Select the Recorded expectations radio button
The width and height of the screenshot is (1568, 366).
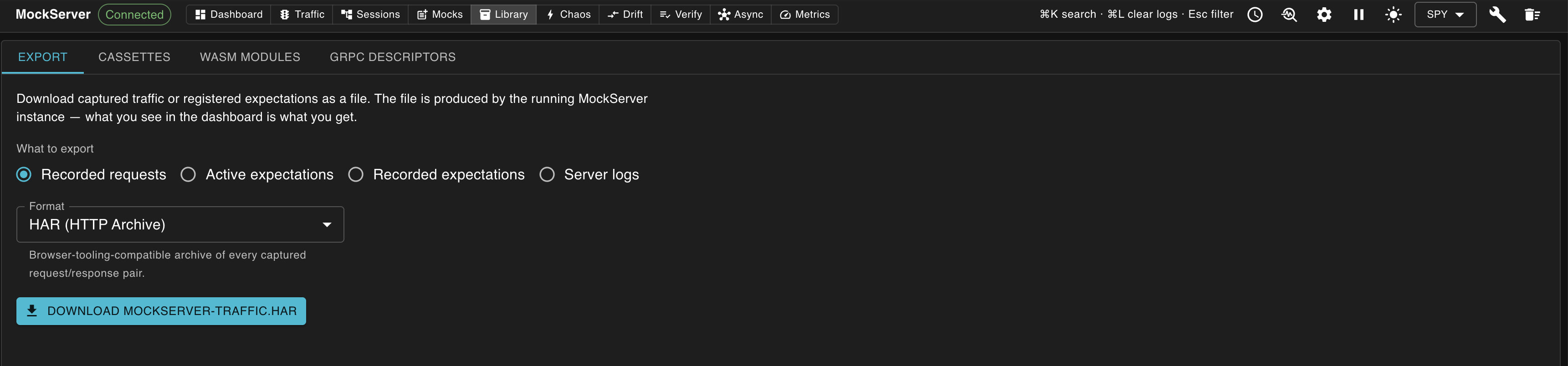coord(355,174)
